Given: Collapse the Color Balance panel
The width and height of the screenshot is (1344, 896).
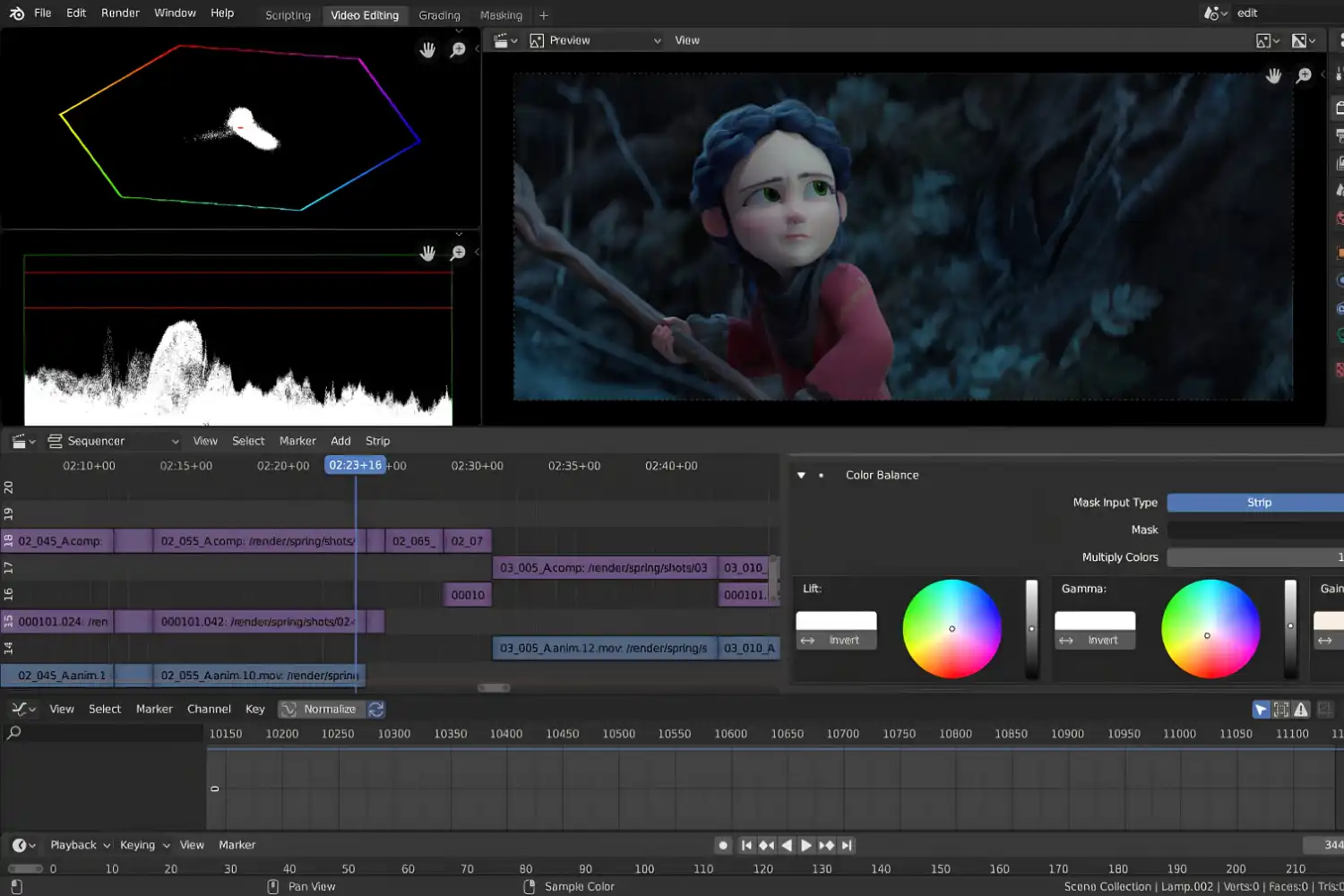Looking at the screenshot, I should coord(801,476).
